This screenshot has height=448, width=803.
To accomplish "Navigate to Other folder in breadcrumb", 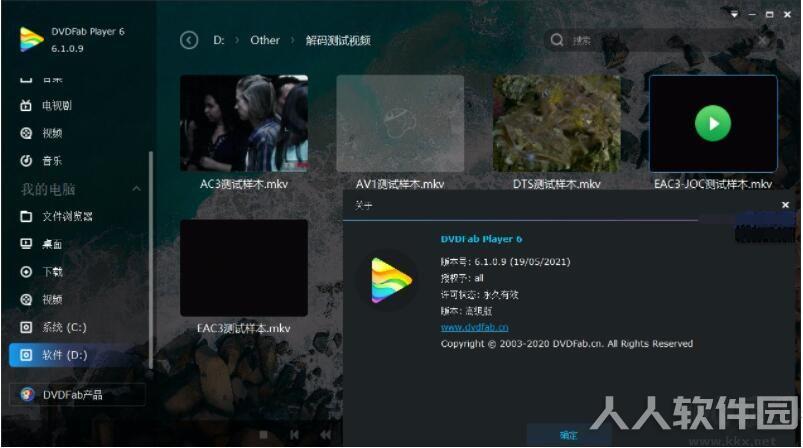I will click(265, 40).
